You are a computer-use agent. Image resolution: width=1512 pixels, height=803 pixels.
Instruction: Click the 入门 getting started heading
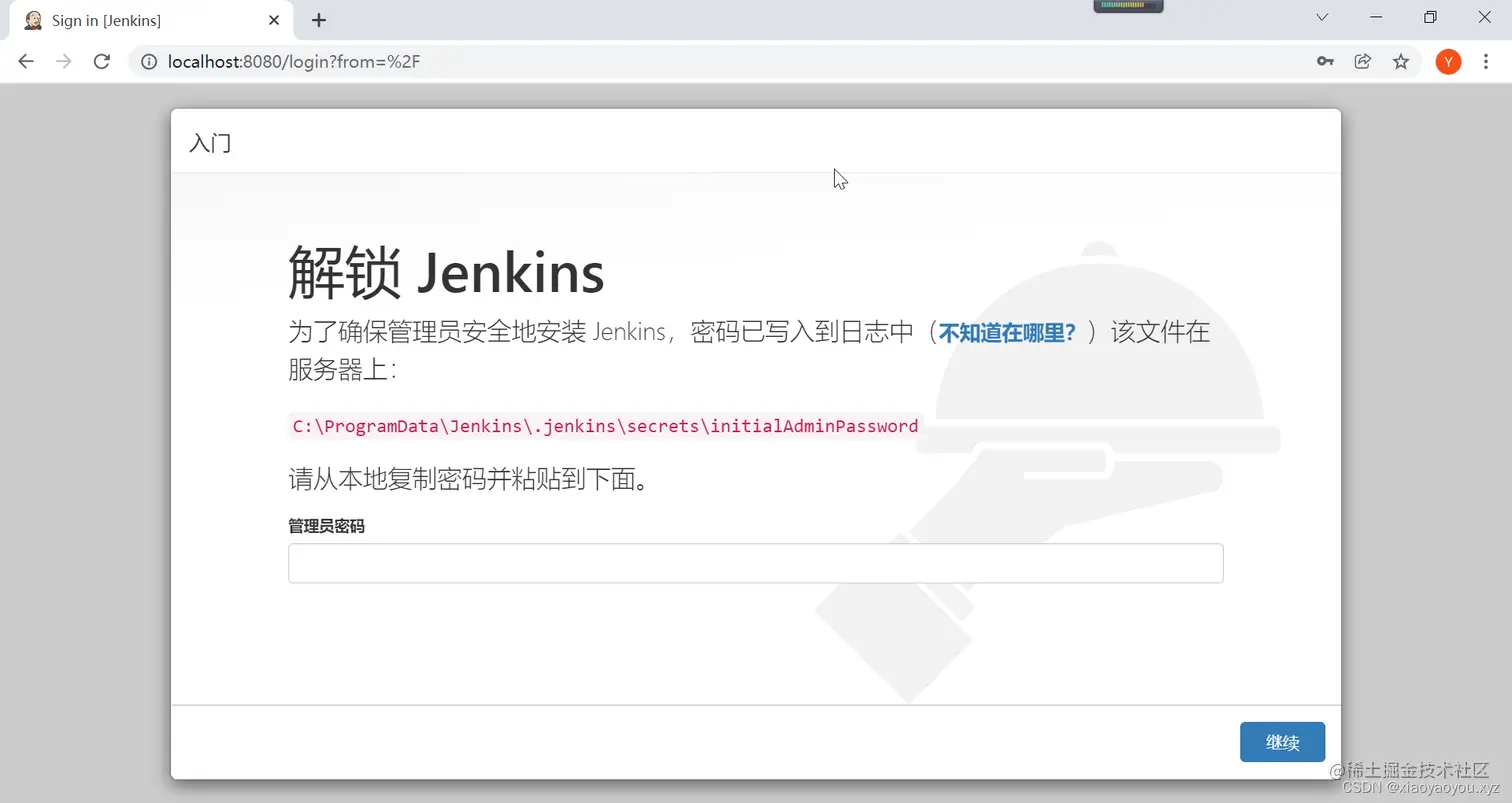point(209,143)
